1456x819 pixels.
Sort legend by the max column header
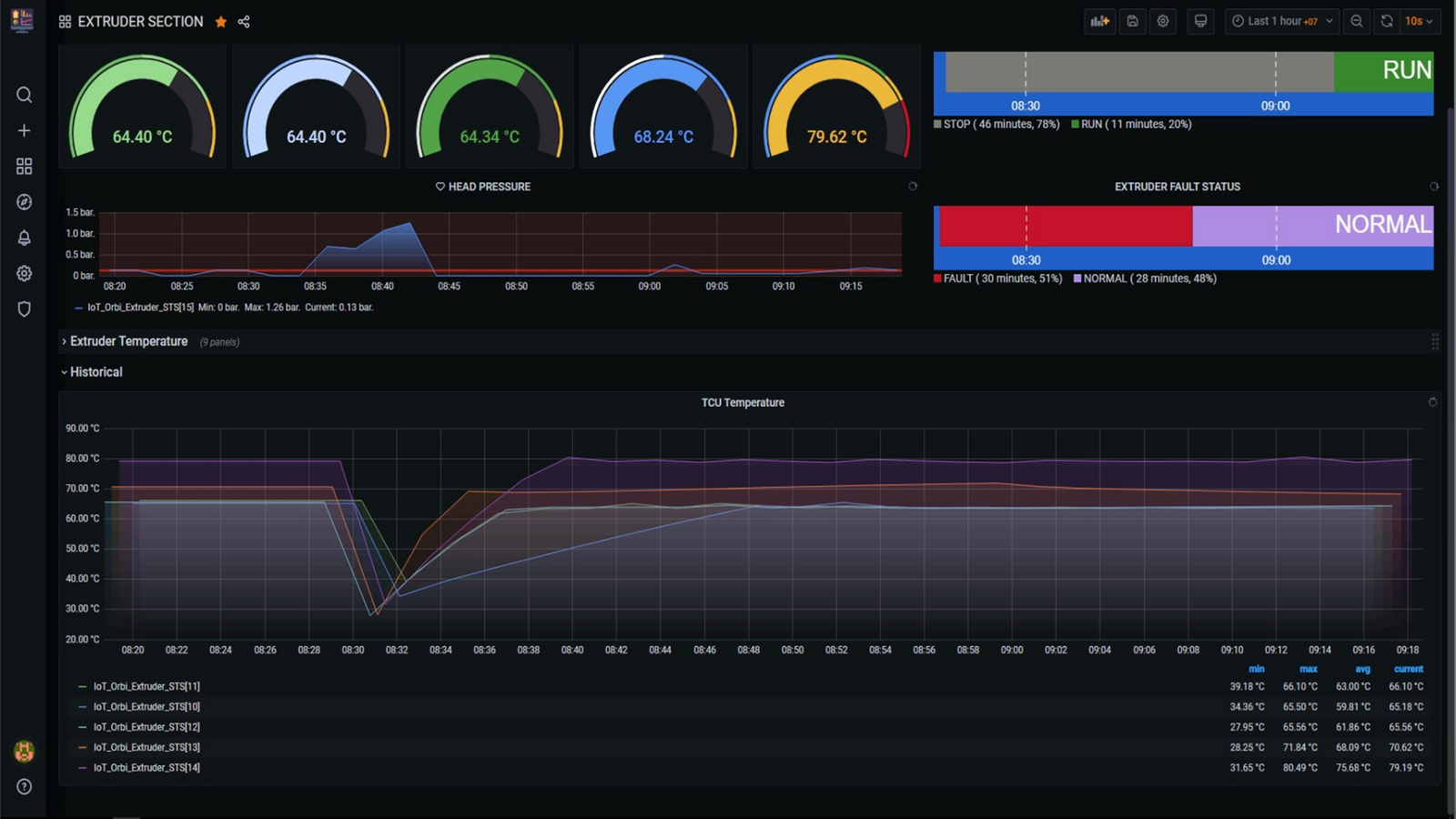pyautogui.click(x=1308, y=669)
